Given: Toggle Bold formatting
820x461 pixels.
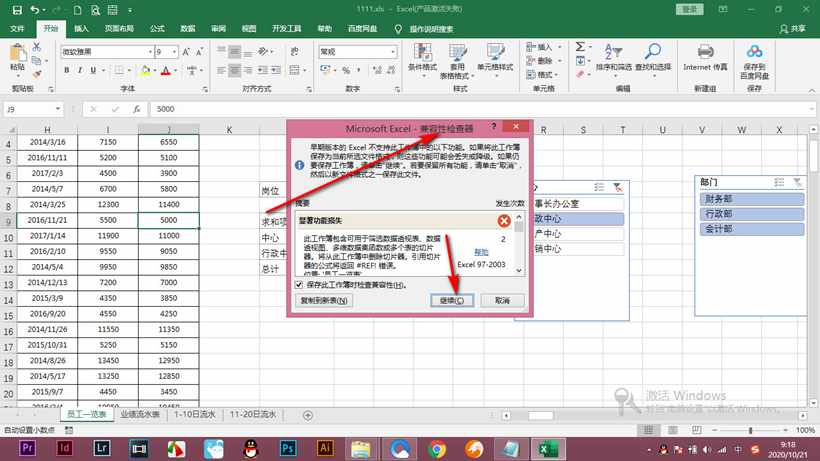Looking at the screenshot, I should (66, 70).
